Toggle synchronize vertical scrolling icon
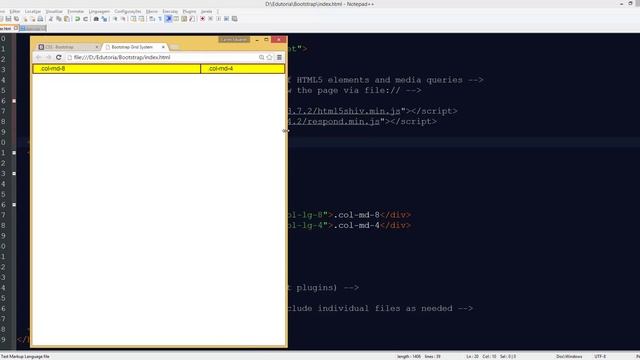This screenshot has height=360, width=640. click(x=133, y=19)
